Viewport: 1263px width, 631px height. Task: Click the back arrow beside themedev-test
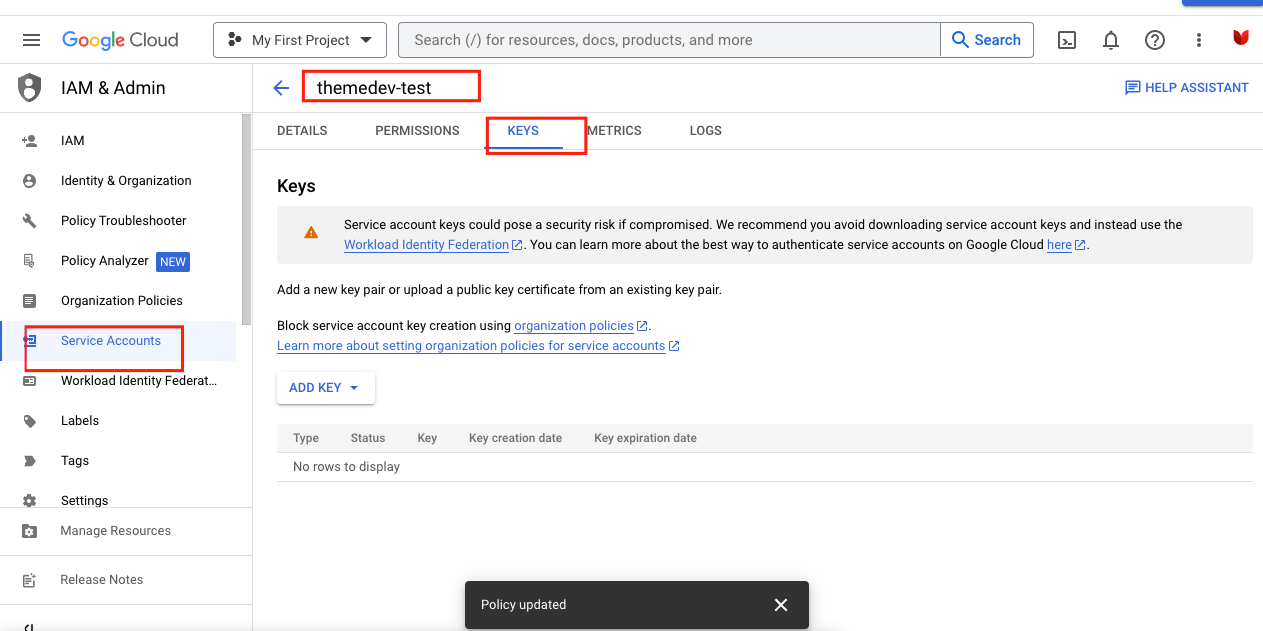(281, 87)
